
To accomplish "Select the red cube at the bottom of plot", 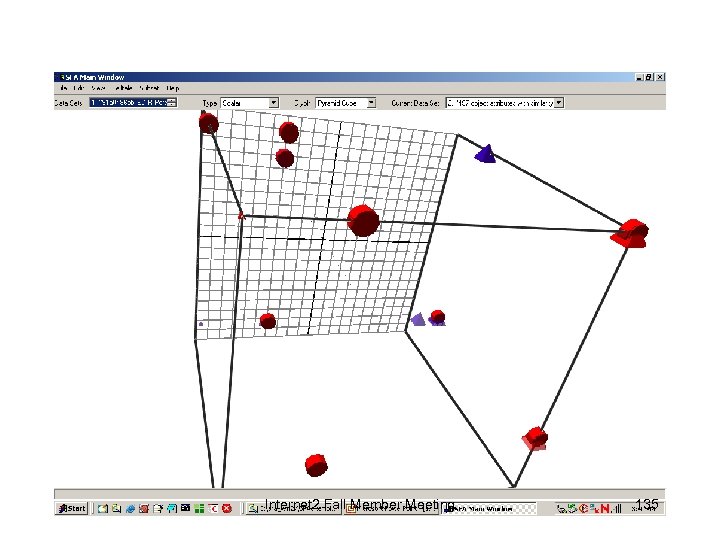I will (316, 465).
